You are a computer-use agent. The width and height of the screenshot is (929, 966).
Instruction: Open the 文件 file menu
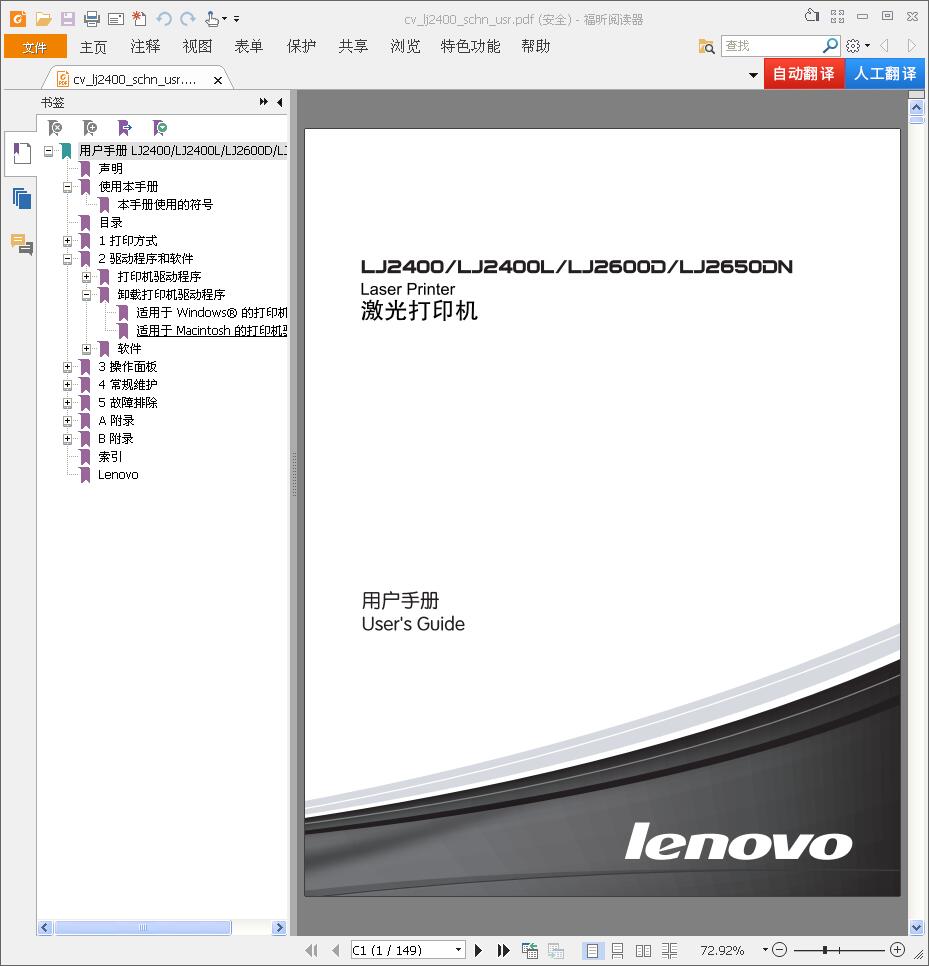[35, 47]
